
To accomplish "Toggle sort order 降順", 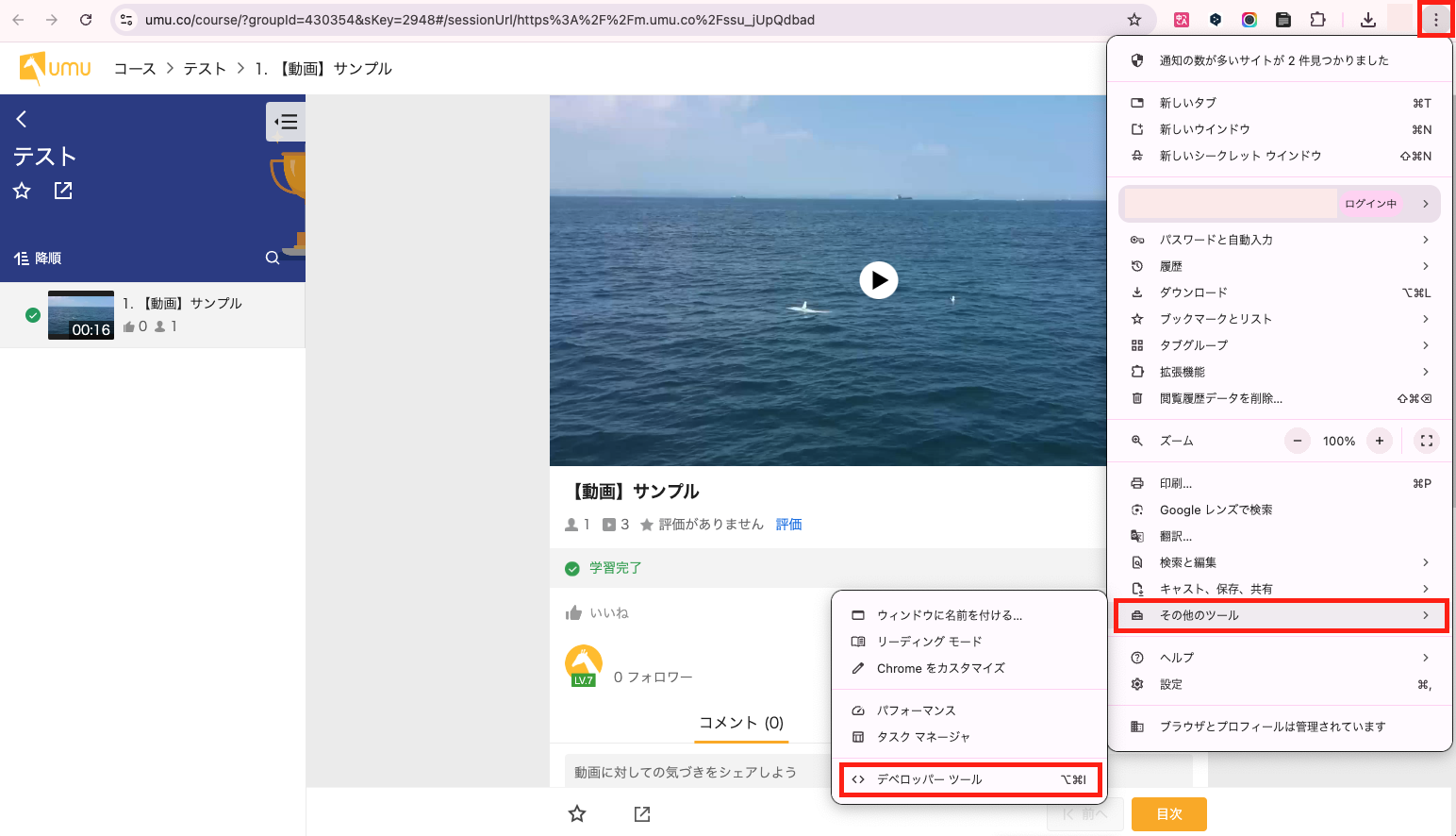I will 38,258.
